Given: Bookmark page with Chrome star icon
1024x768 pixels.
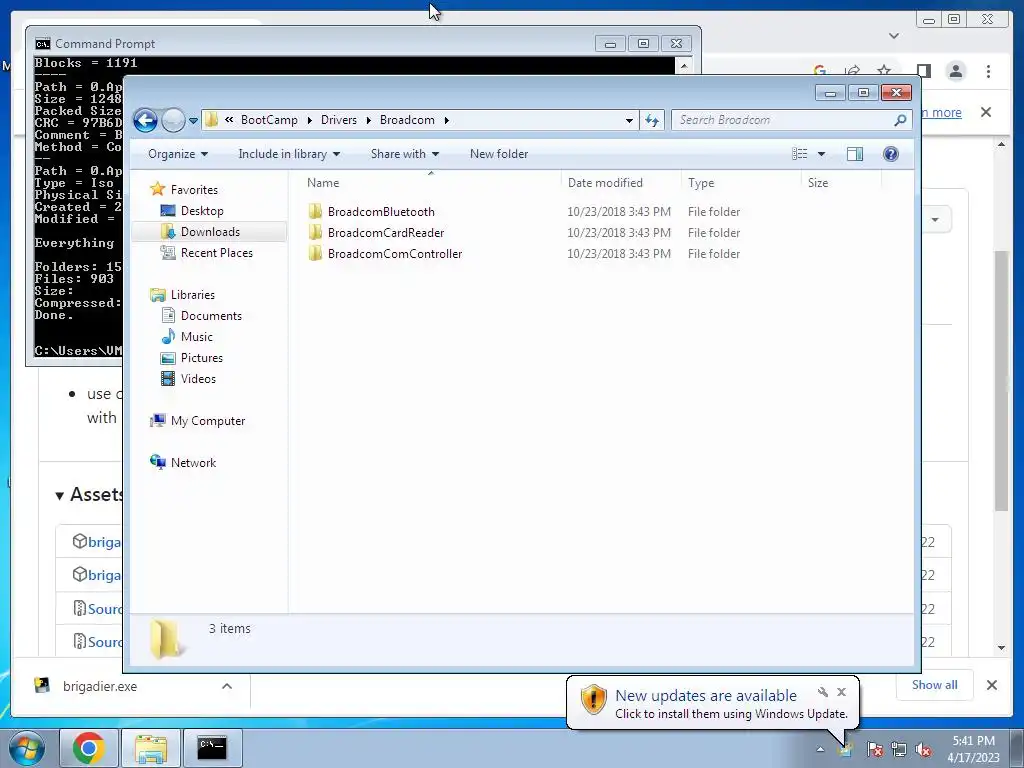Looking at the screenshot, I should point(884,71).
